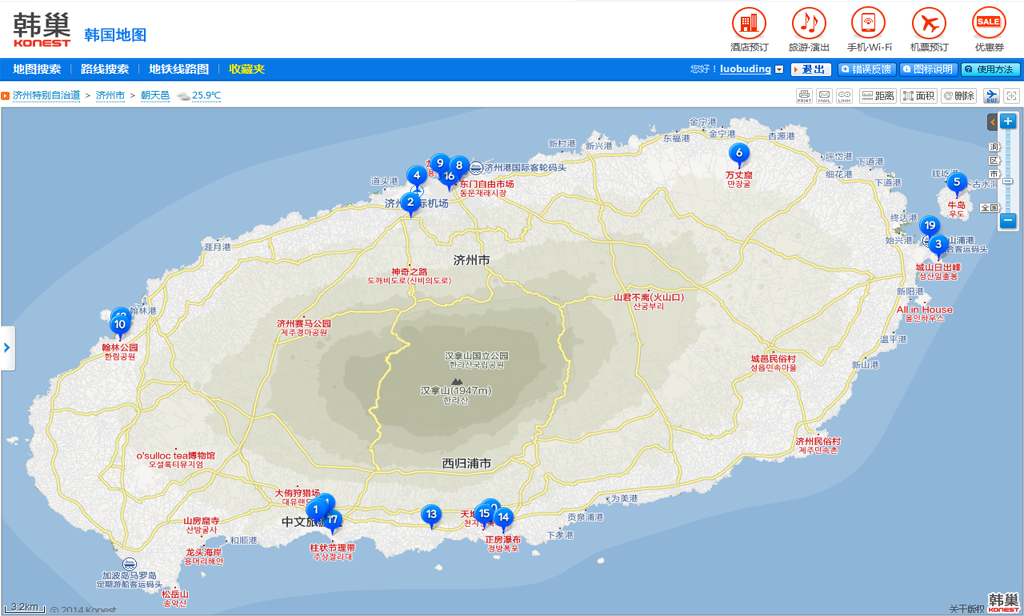Click the 退出 logout button
The width and height of the screenshot is (1024, 616).
coord(810,70)
